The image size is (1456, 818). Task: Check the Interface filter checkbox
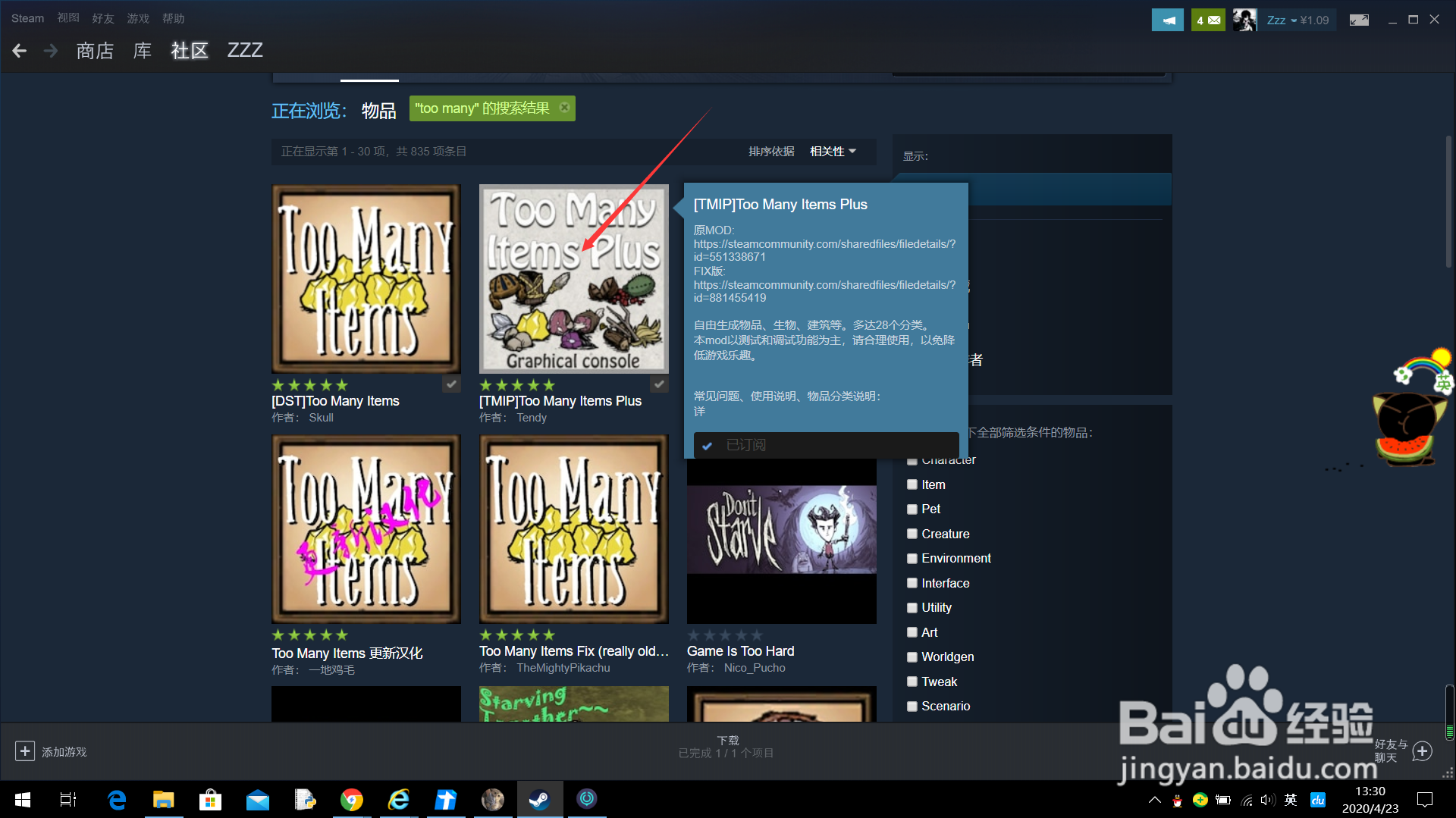(912, 583)
